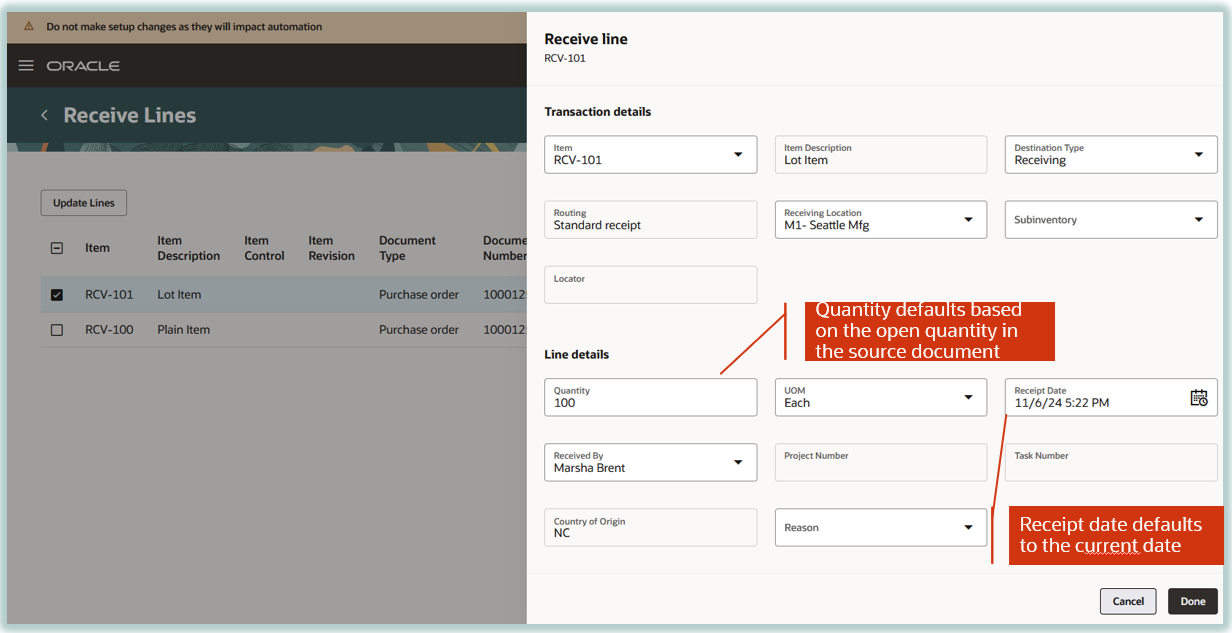
Task: Toggle the select-all lines checkbox
Action: point(57,248)
